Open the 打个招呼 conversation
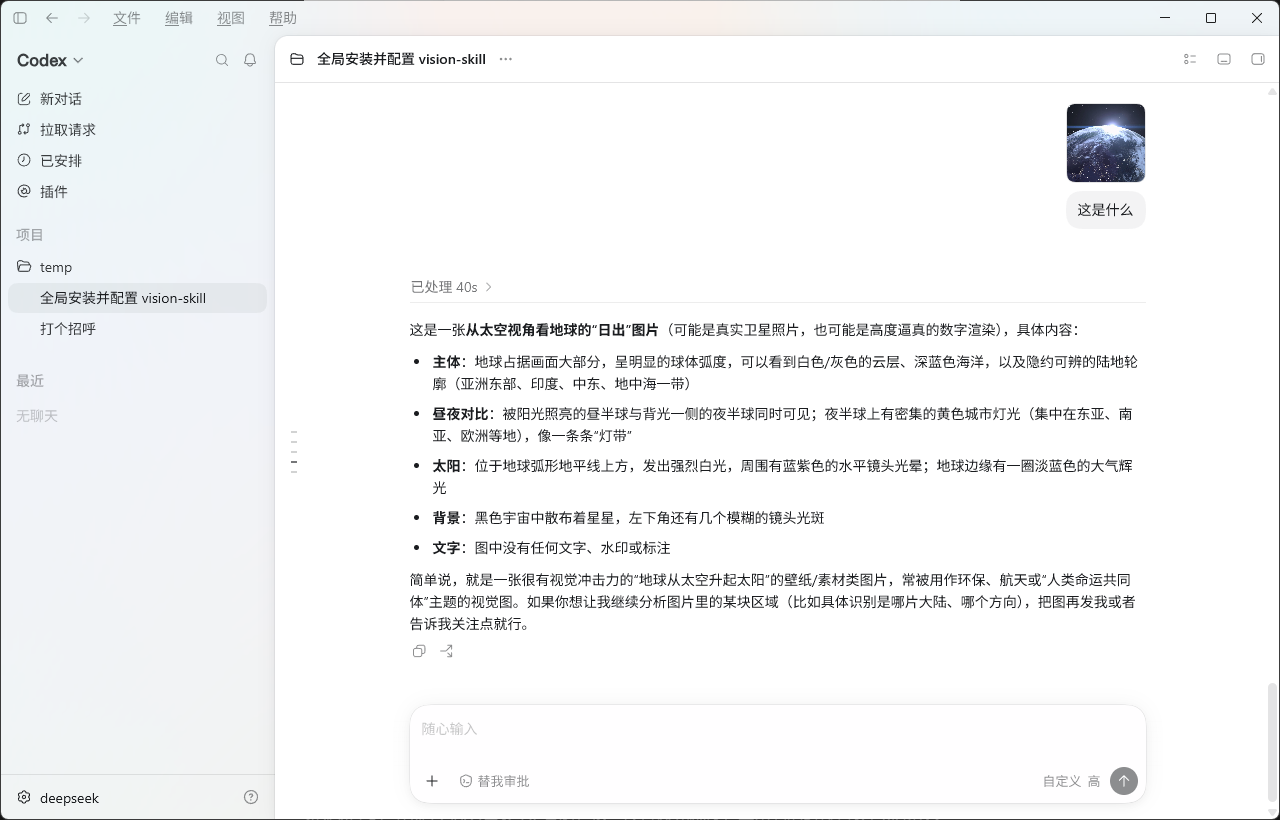The height and width of the screenshot is (820, 1280). coord(137,329)
